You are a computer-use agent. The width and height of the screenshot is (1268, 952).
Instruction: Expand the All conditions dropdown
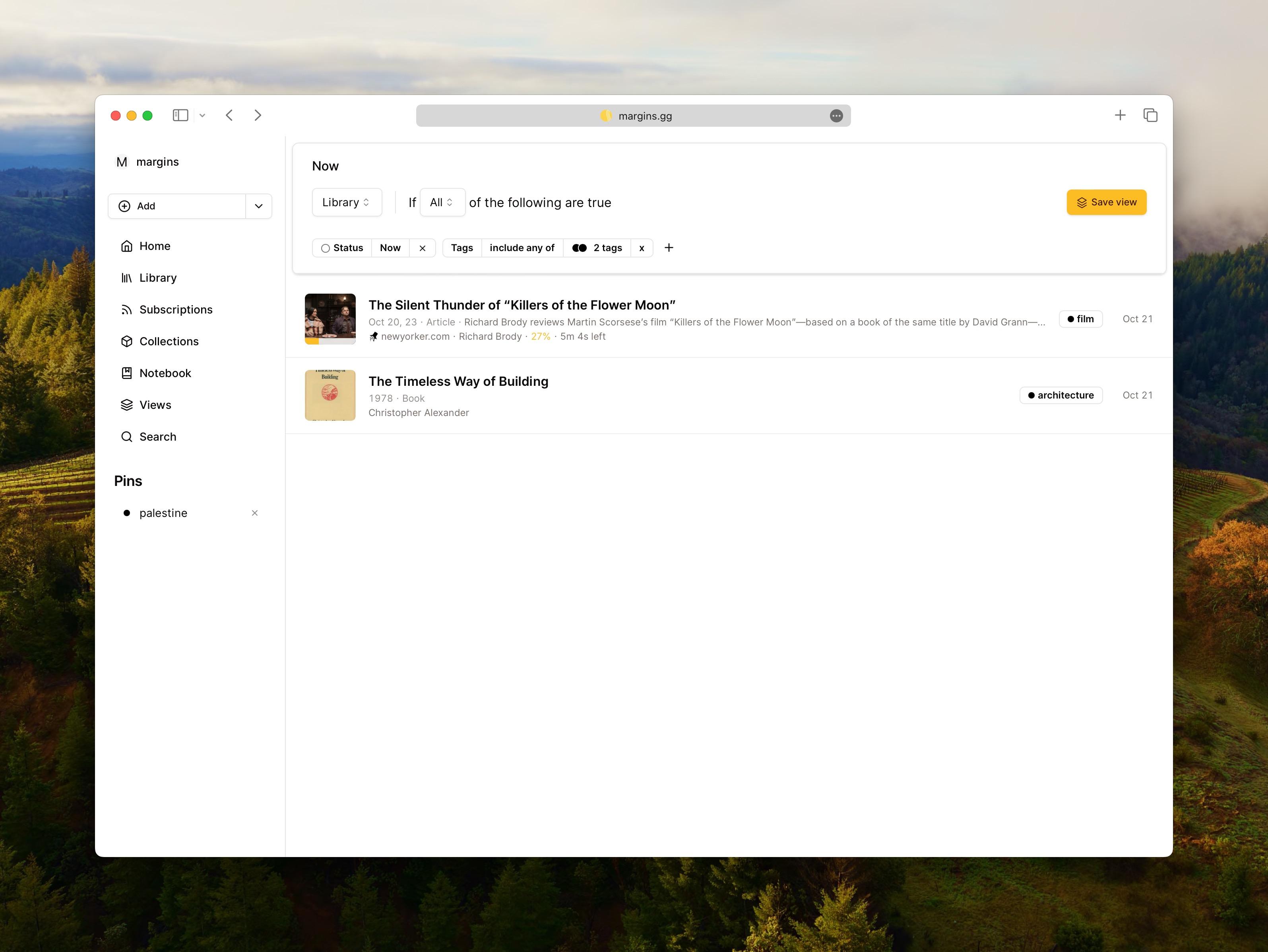click(x=441, y=202)
